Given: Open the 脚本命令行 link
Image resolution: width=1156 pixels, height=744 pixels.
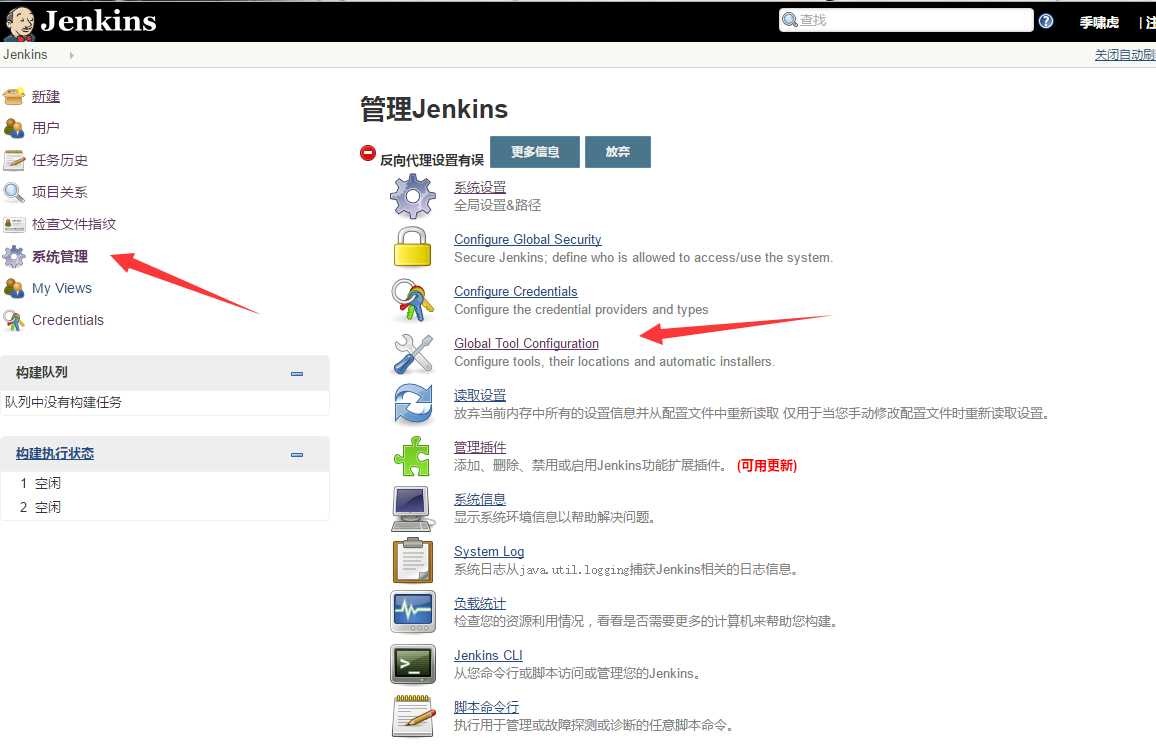Looking at the screenshot, I should (x=487, y=707).
